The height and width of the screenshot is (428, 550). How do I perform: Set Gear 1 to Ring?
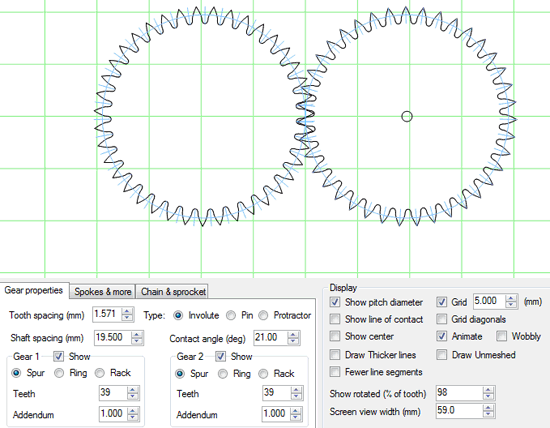pos(59,373)
